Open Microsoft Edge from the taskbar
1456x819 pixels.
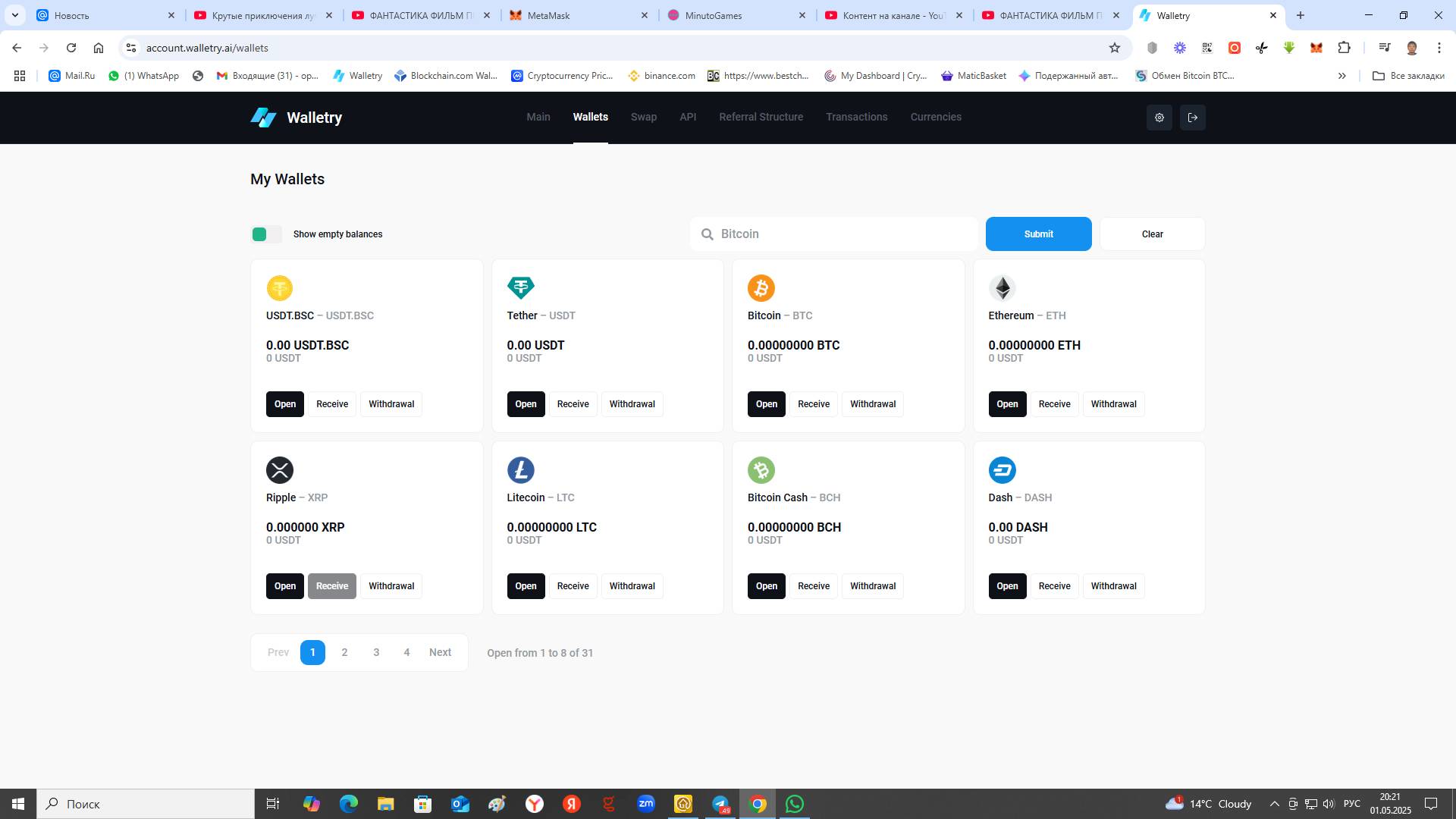click(348, 804)
